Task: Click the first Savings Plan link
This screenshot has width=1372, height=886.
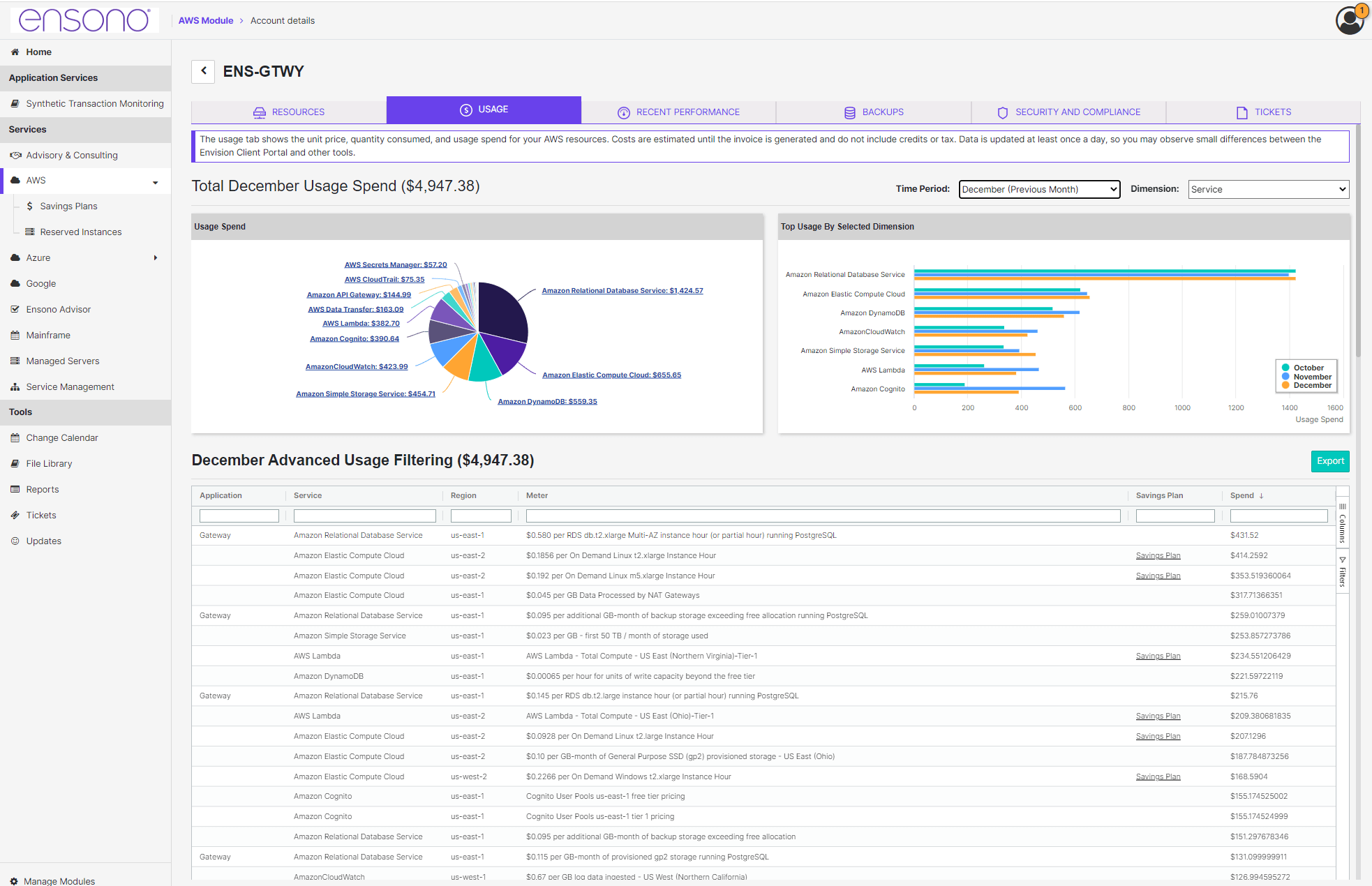Action: point(1157,555)
